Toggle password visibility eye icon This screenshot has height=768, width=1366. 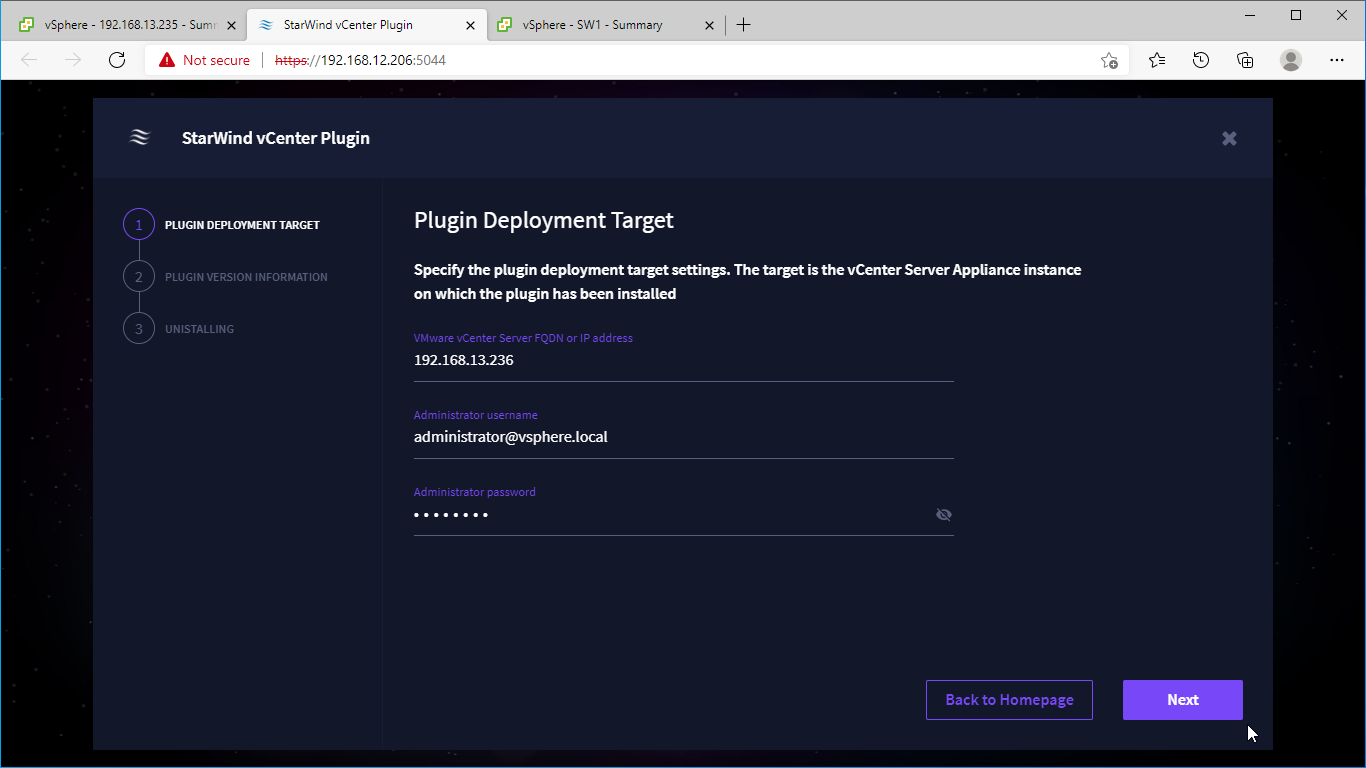click(943, 515)
